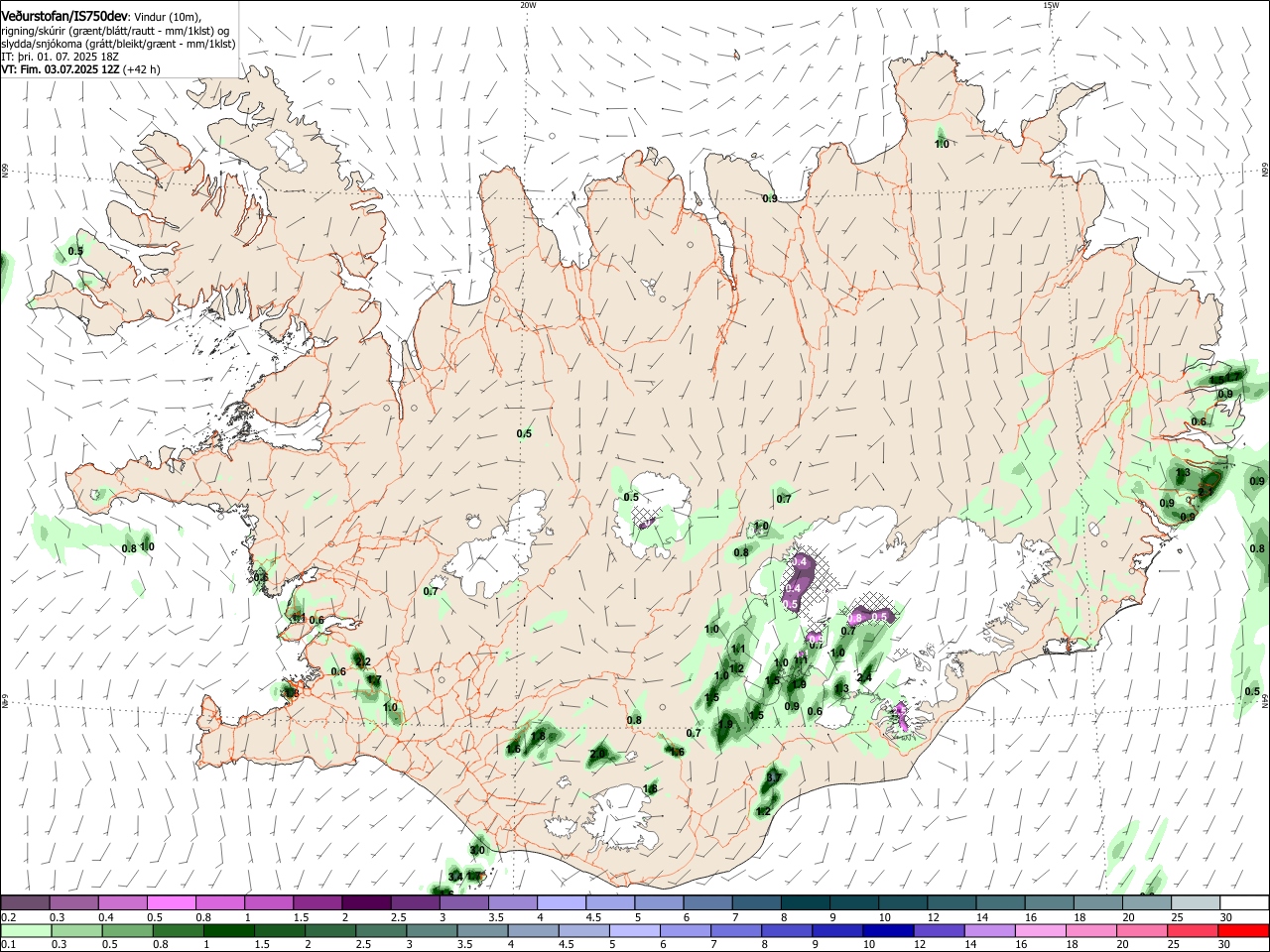The height and width of the screenshot is (952, 1270).
Task: Pick the darkest purple swatch between 2 and 2.5
Action: click(x=365, y=902)
